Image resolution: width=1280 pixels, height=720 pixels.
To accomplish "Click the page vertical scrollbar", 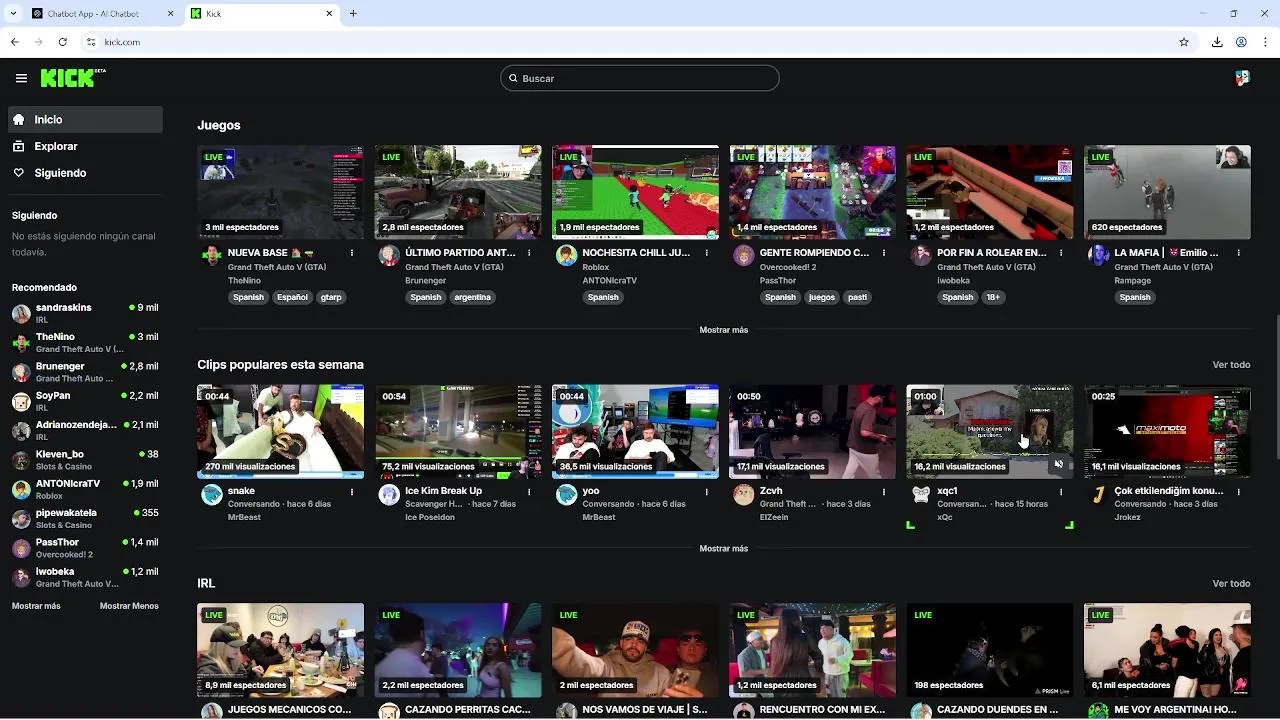I will (1276, 388).
